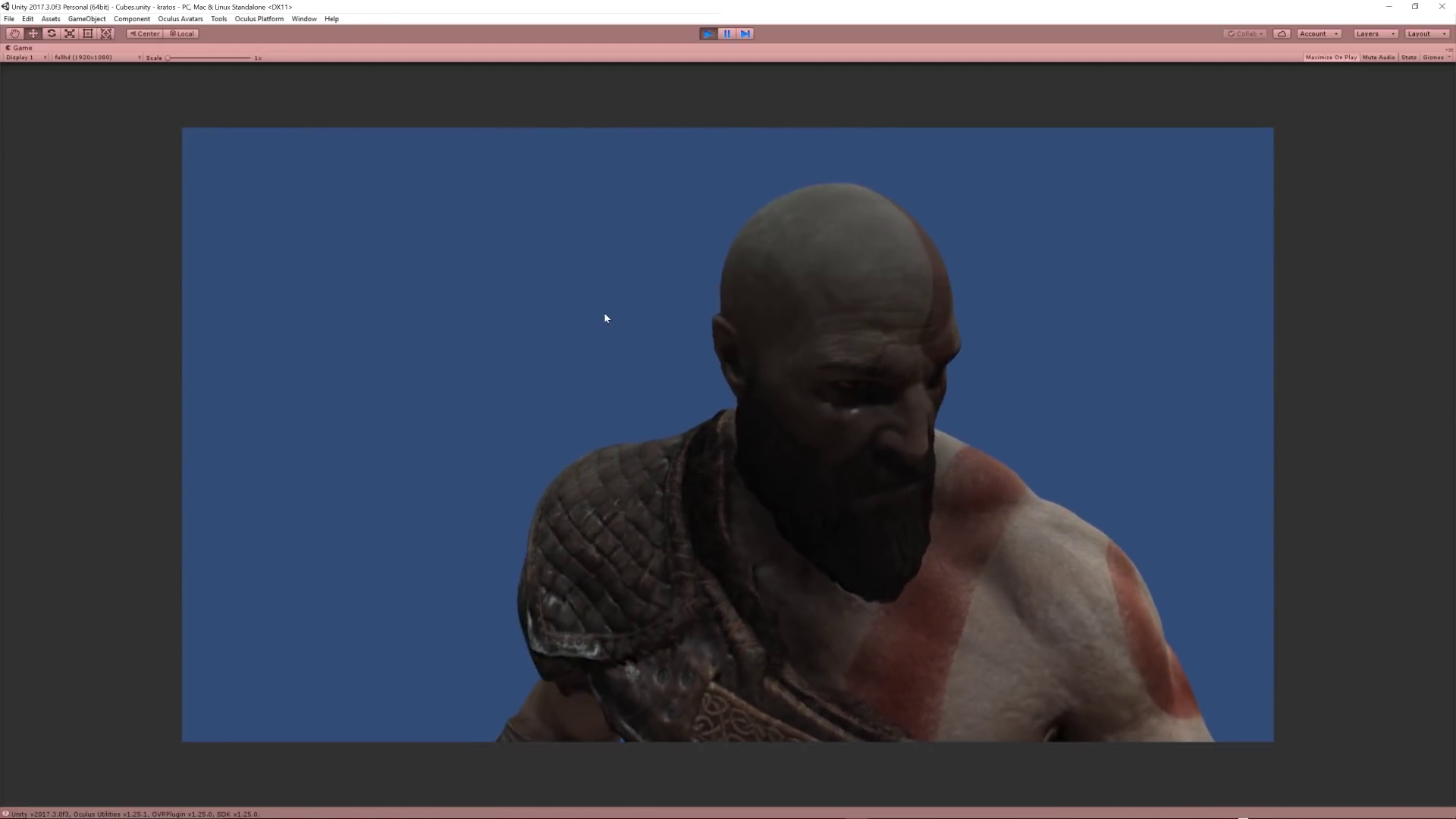This screenshot has height=819, width=1456.
Task: Open Unity Services cloud button
Action: [x=1282, y=33]
